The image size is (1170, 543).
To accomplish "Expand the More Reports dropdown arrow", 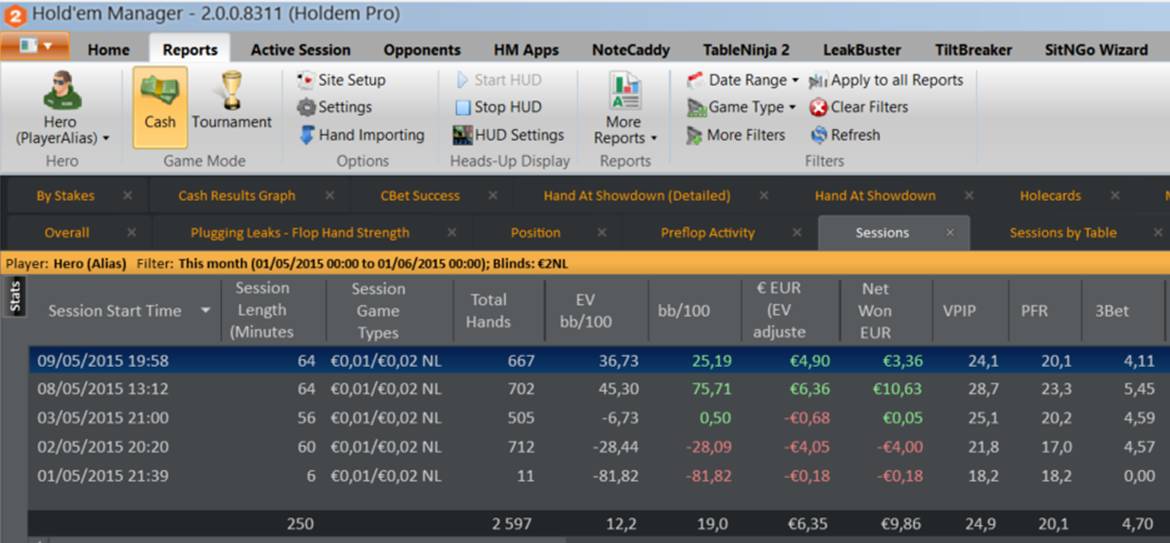I will 654,139.
